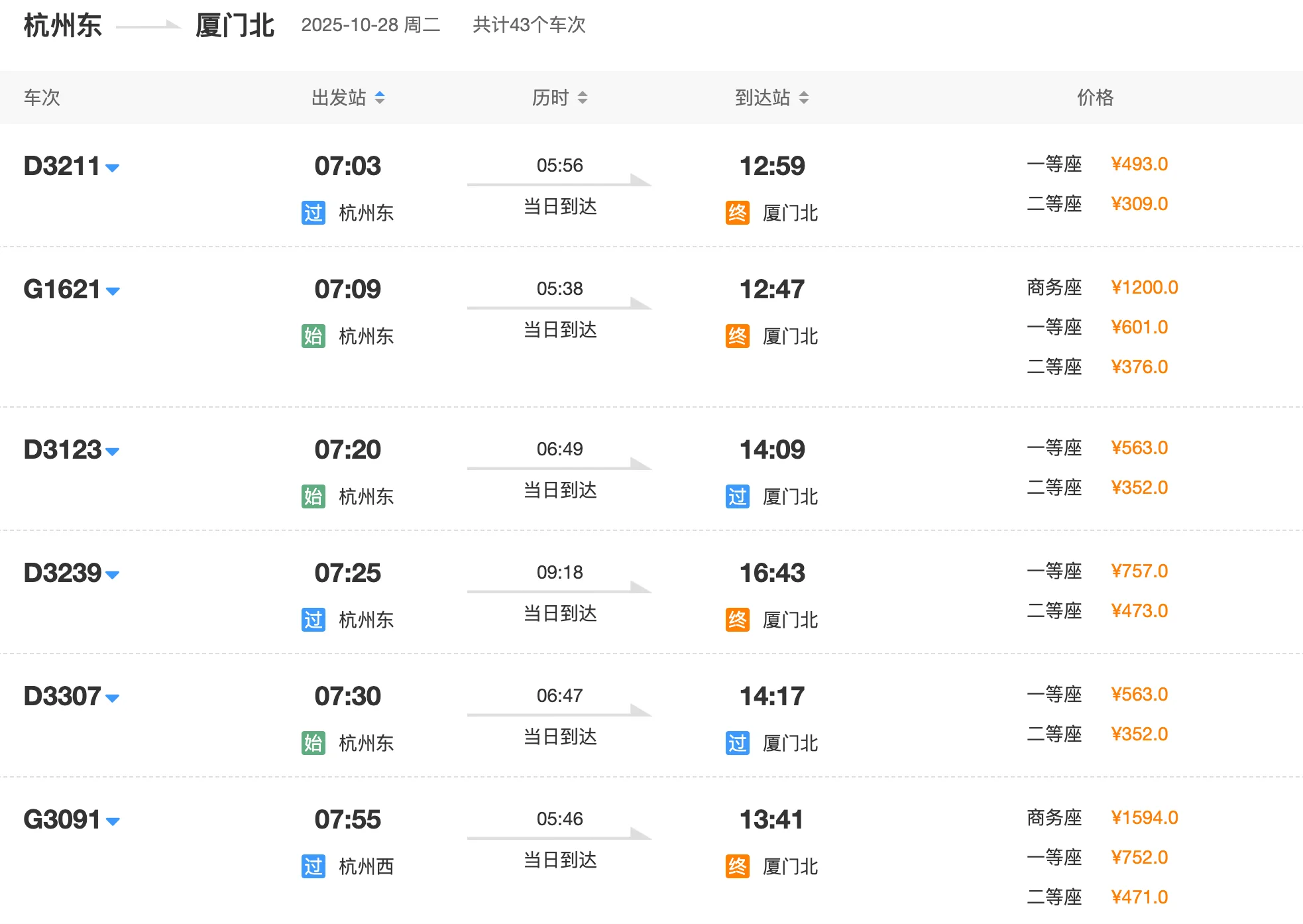Viewport: 1303px width, 924px height.
Task: Expand stop details arrow for D3211
Action: (x=113, y=168)
